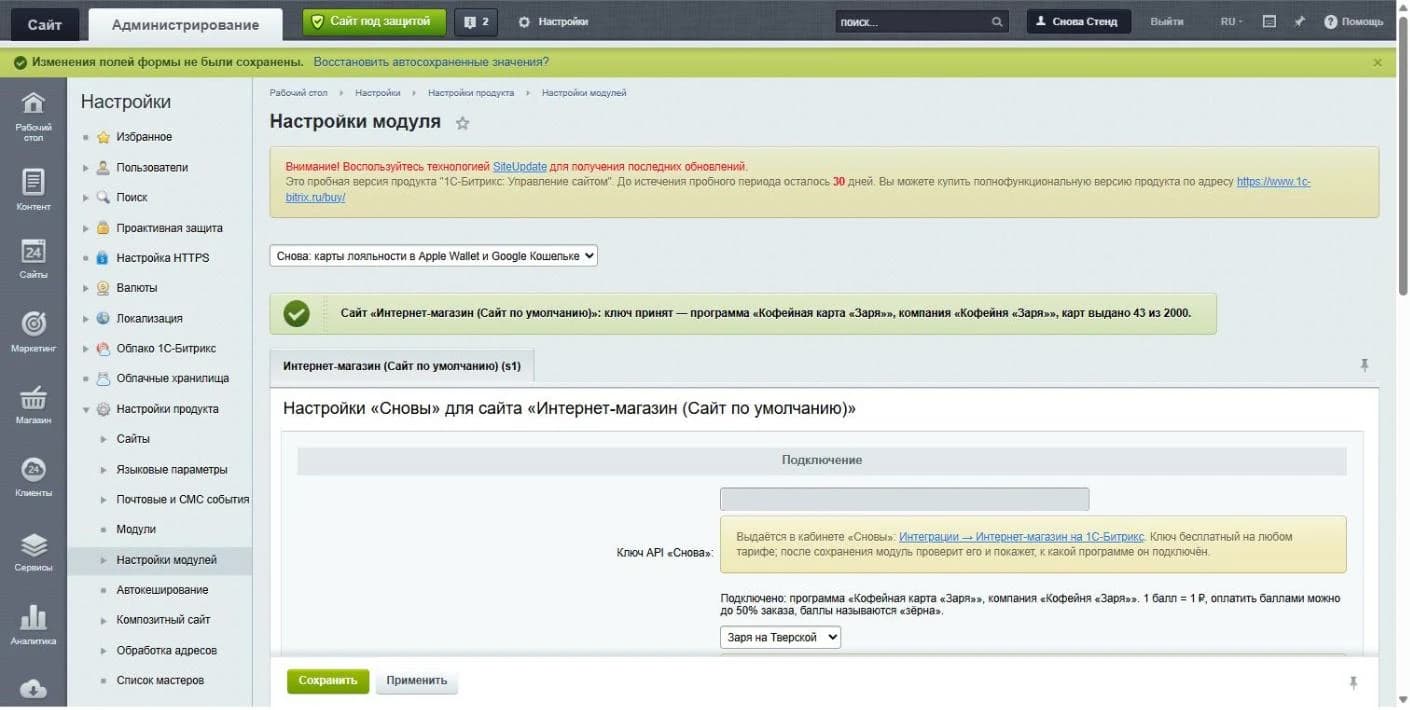Click the Применить button
The height and width of the screenshot is (710, 1410).
point(417,681)
